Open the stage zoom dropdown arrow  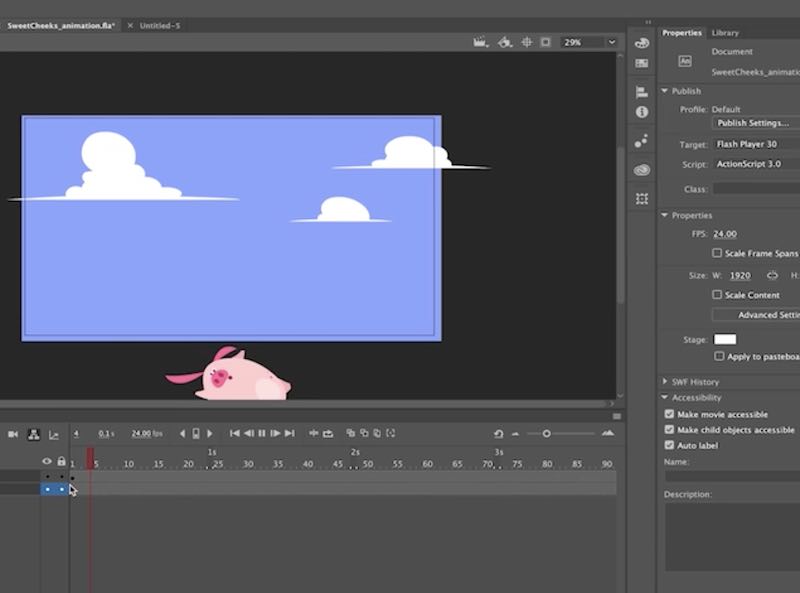[611, 42]
